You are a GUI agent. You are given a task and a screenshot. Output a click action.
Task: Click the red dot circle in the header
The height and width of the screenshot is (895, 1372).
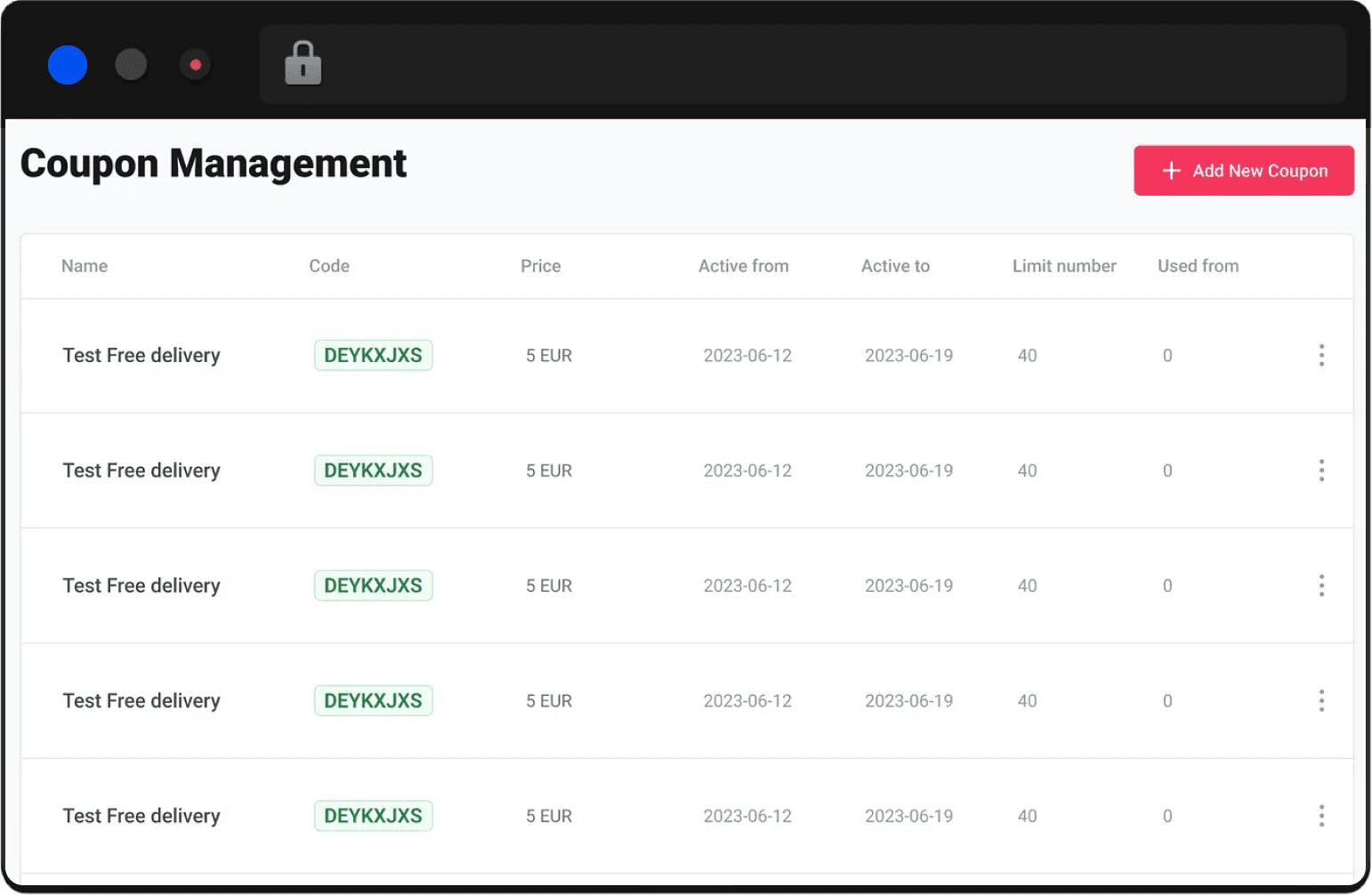pyautogui.click(x=196, y=65)
